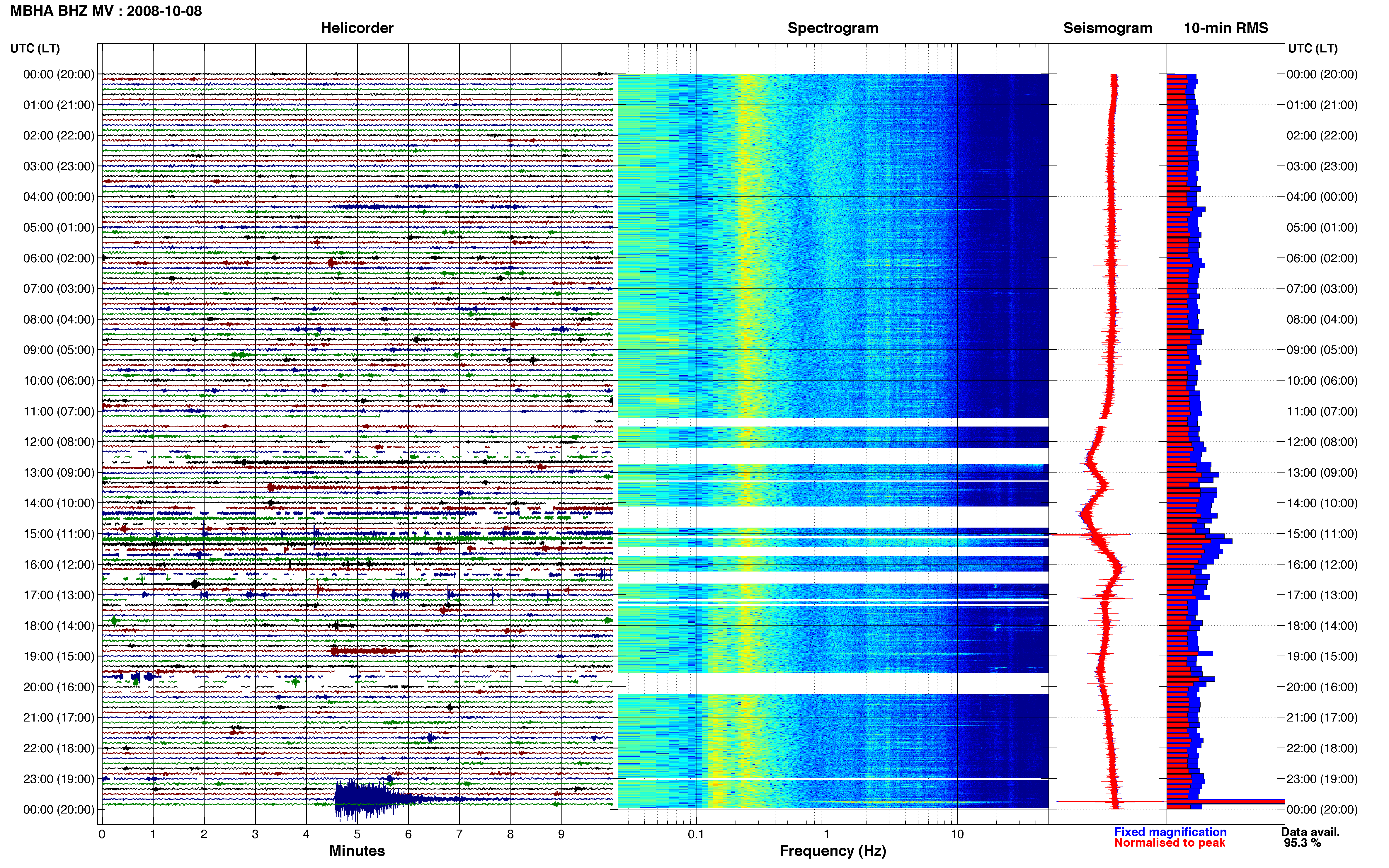Click the "10" frequency tick label
Viewport: 1389px width, 868px height.
point(957,834)
